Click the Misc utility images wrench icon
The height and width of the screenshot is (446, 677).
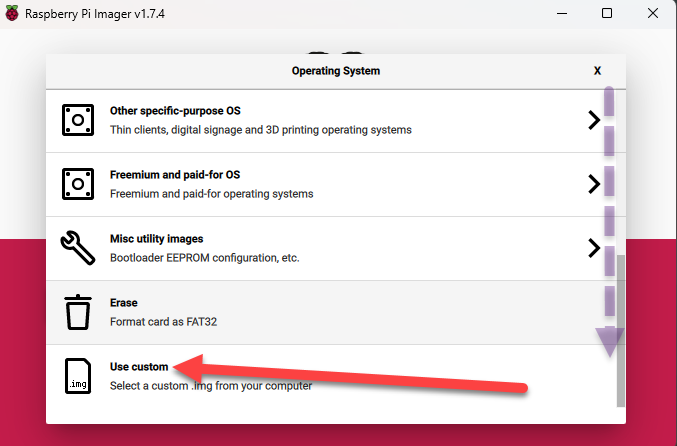click(78, 248)
